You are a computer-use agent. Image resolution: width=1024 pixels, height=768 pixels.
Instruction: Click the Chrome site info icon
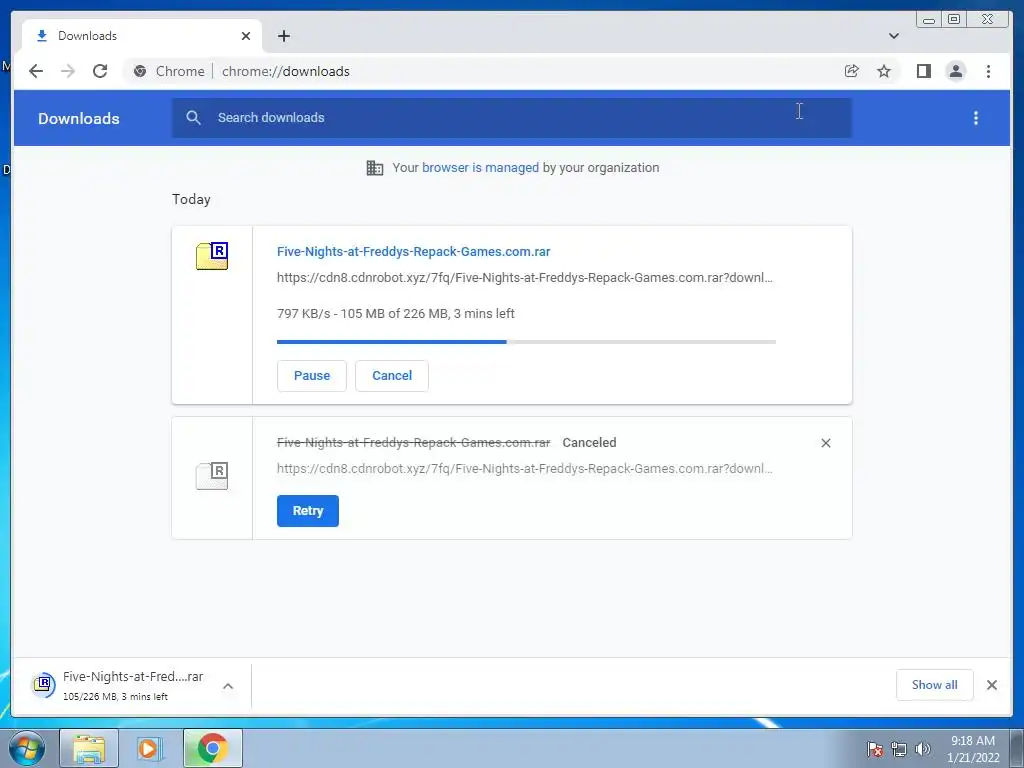[x=140, y=71]
